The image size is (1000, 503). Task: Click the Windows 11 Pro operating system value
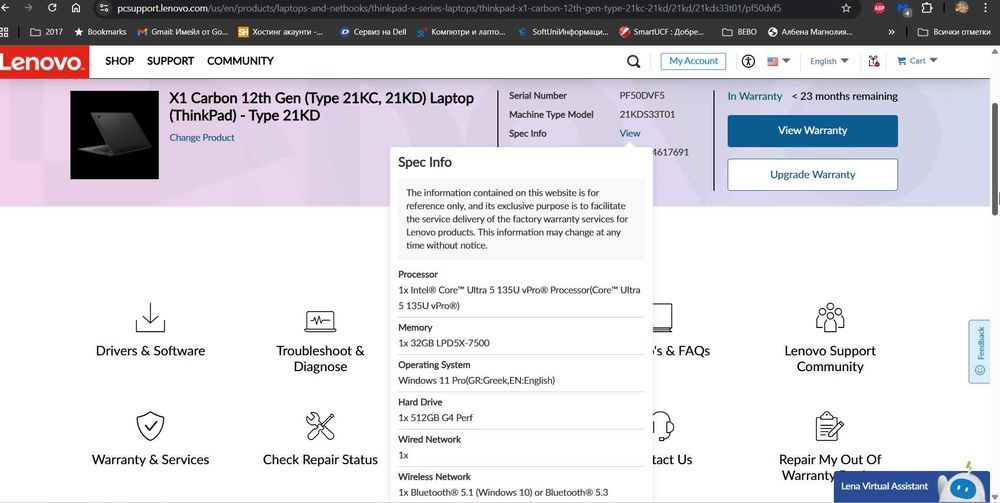[x=476, y=381]
